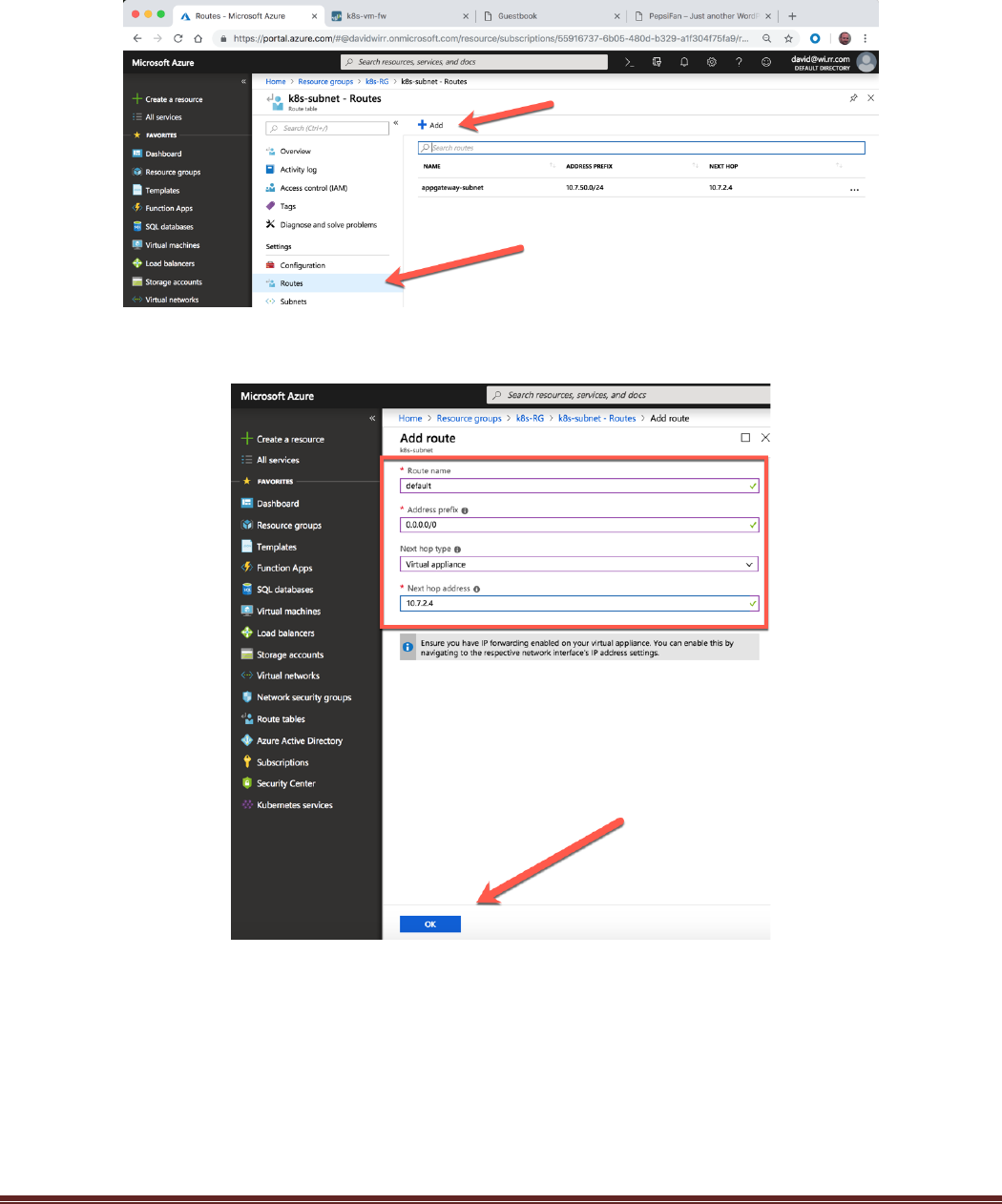
Task: Open Subnets under Settings
Action: [293, 301]
